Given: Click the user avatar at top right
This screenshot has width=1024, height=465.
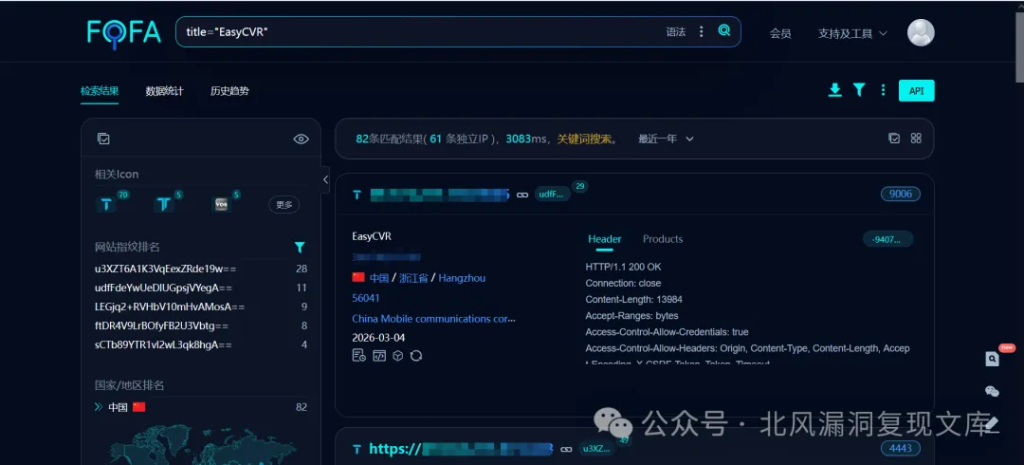Looking at the screenshot, I should point(920,33).
